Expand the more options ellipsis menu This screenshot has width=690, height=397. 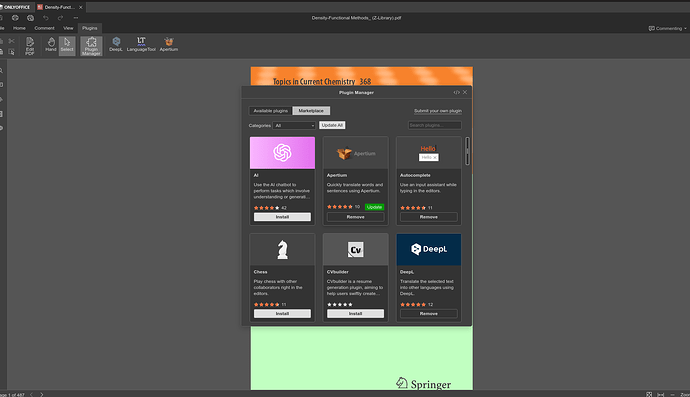76,18
